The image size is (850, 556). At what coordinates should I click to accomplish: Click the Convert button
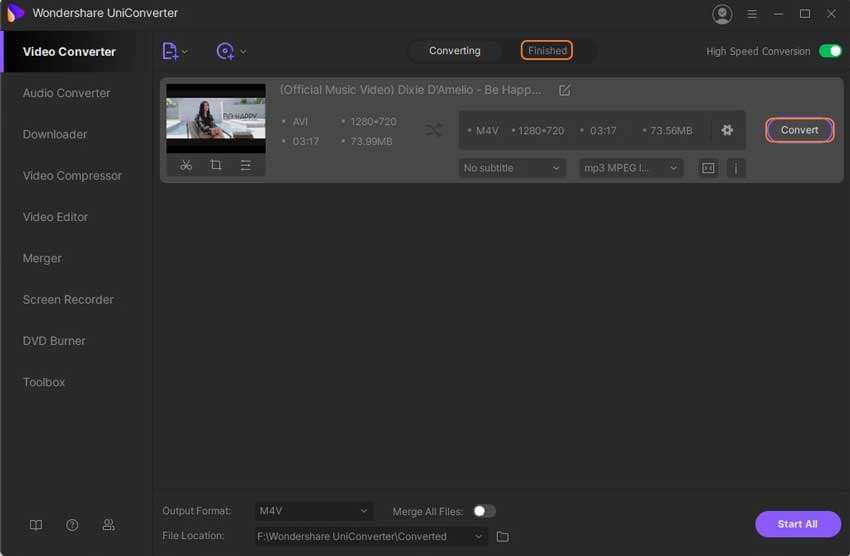point(799,130)
